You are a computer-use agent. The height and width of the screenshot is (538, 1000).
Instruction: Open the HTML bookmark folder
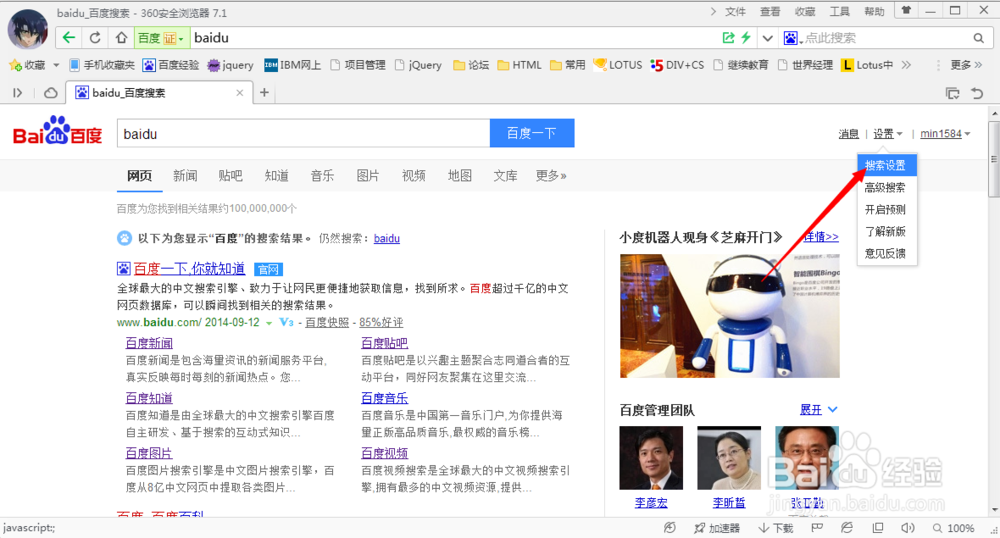[x=519, y=65]
